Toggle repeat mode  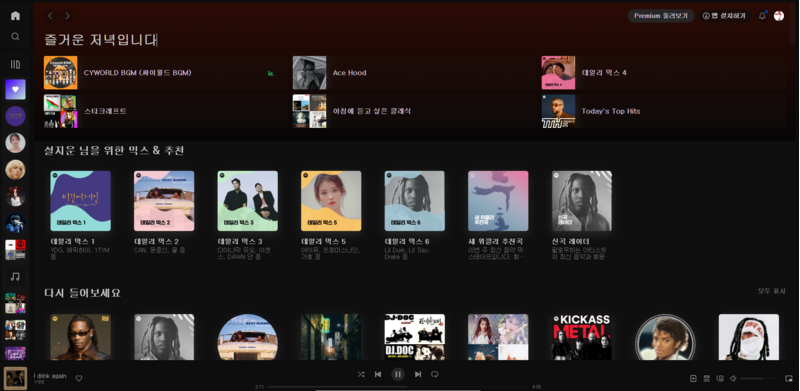coord(434,374)
